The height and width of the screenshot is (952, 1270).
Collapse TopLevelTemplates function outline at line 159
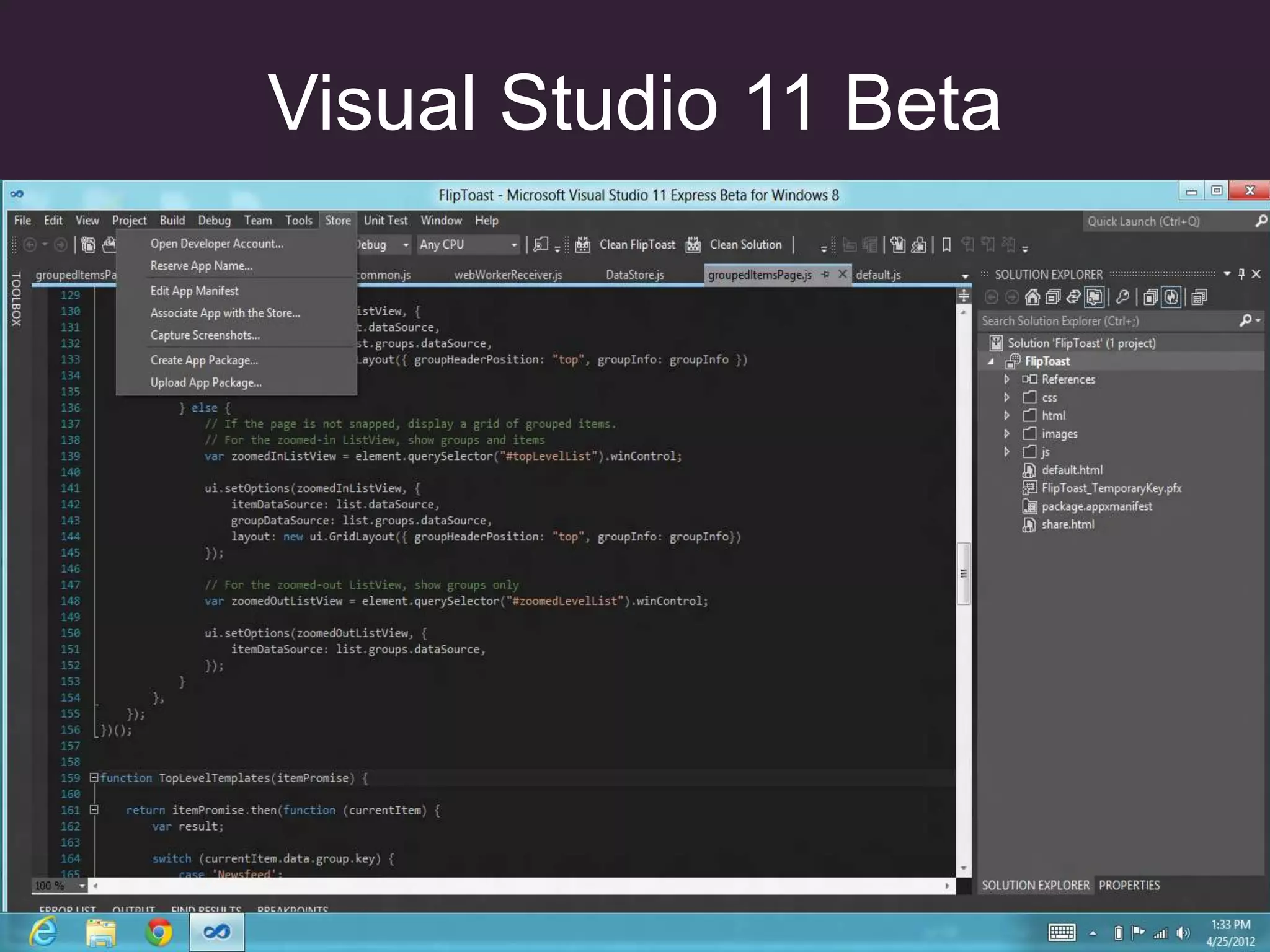coord(94,777)
